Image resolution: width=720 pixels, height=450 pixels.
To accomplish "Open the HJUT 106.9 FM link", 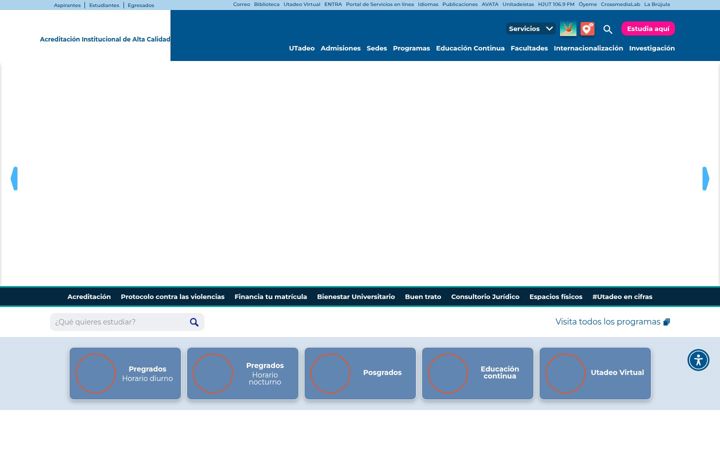I will tap(556, 4).
